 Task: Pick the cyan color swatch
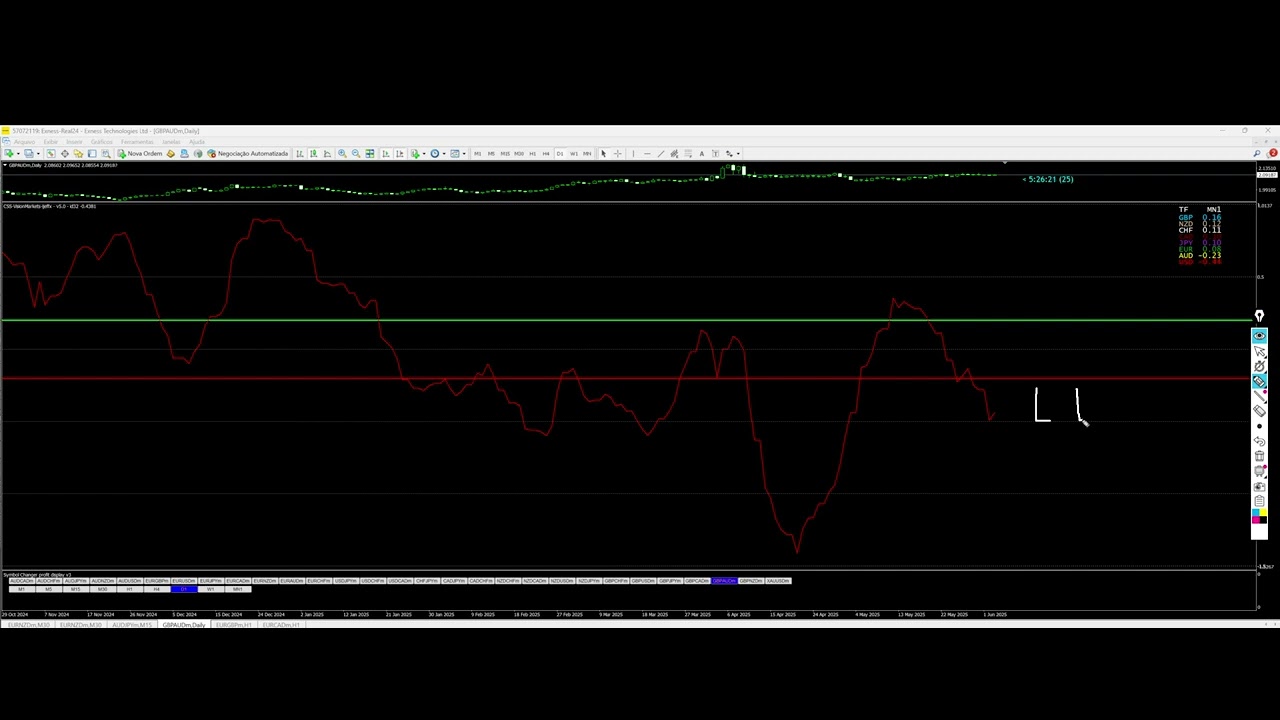tap(1255, 513)
